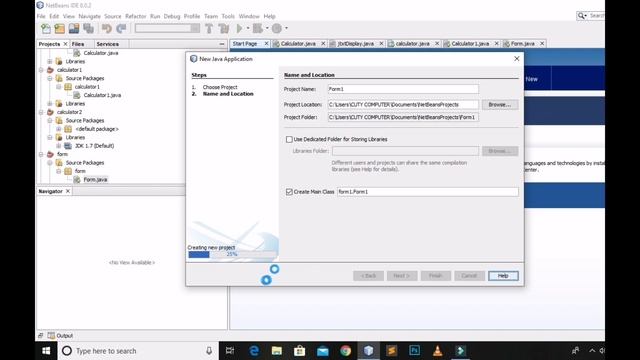Click the Build Project hammer icon

point(209,29)
